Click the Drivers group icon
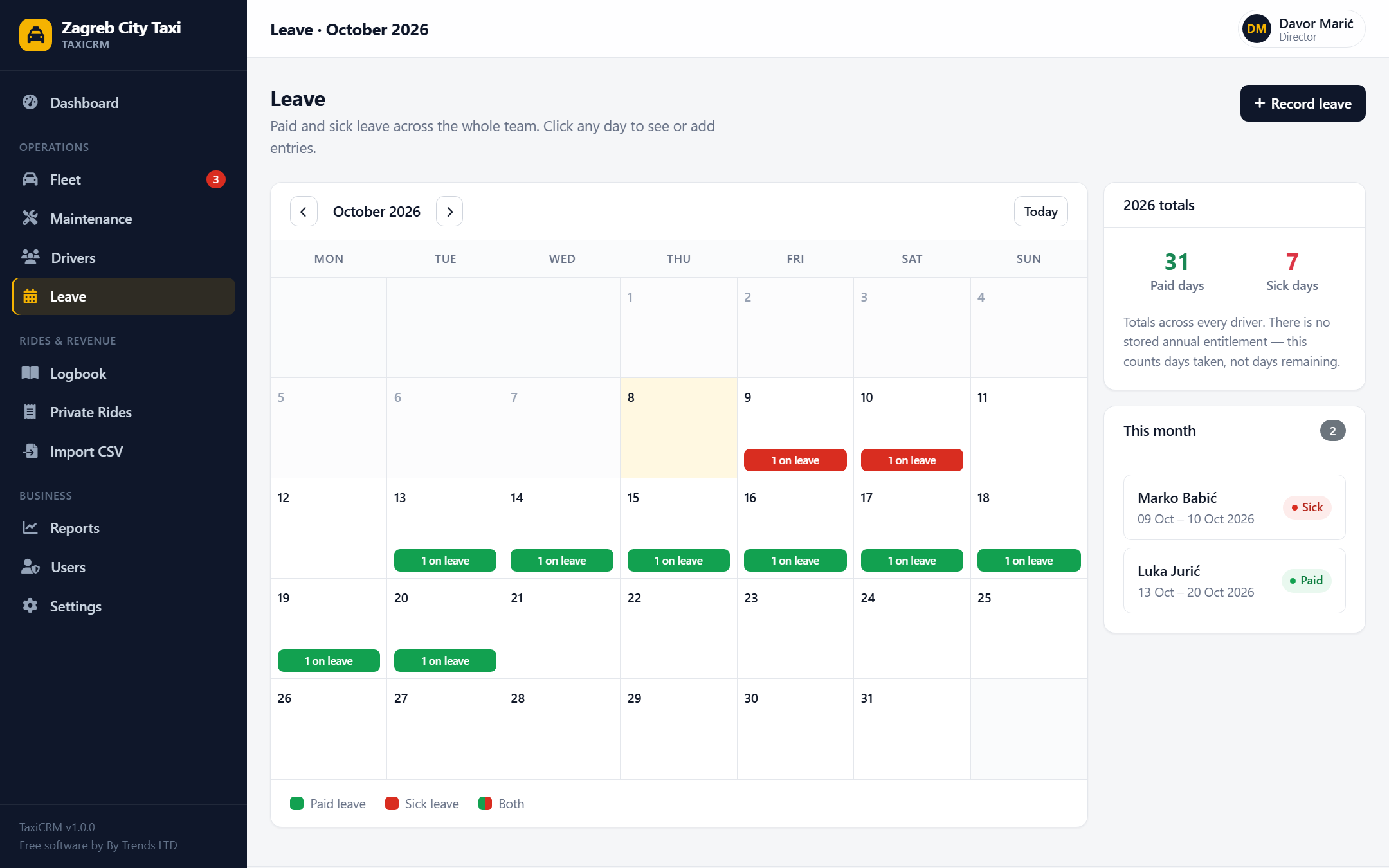This screenshot has height=868, width=1389. tap(30, 257)
